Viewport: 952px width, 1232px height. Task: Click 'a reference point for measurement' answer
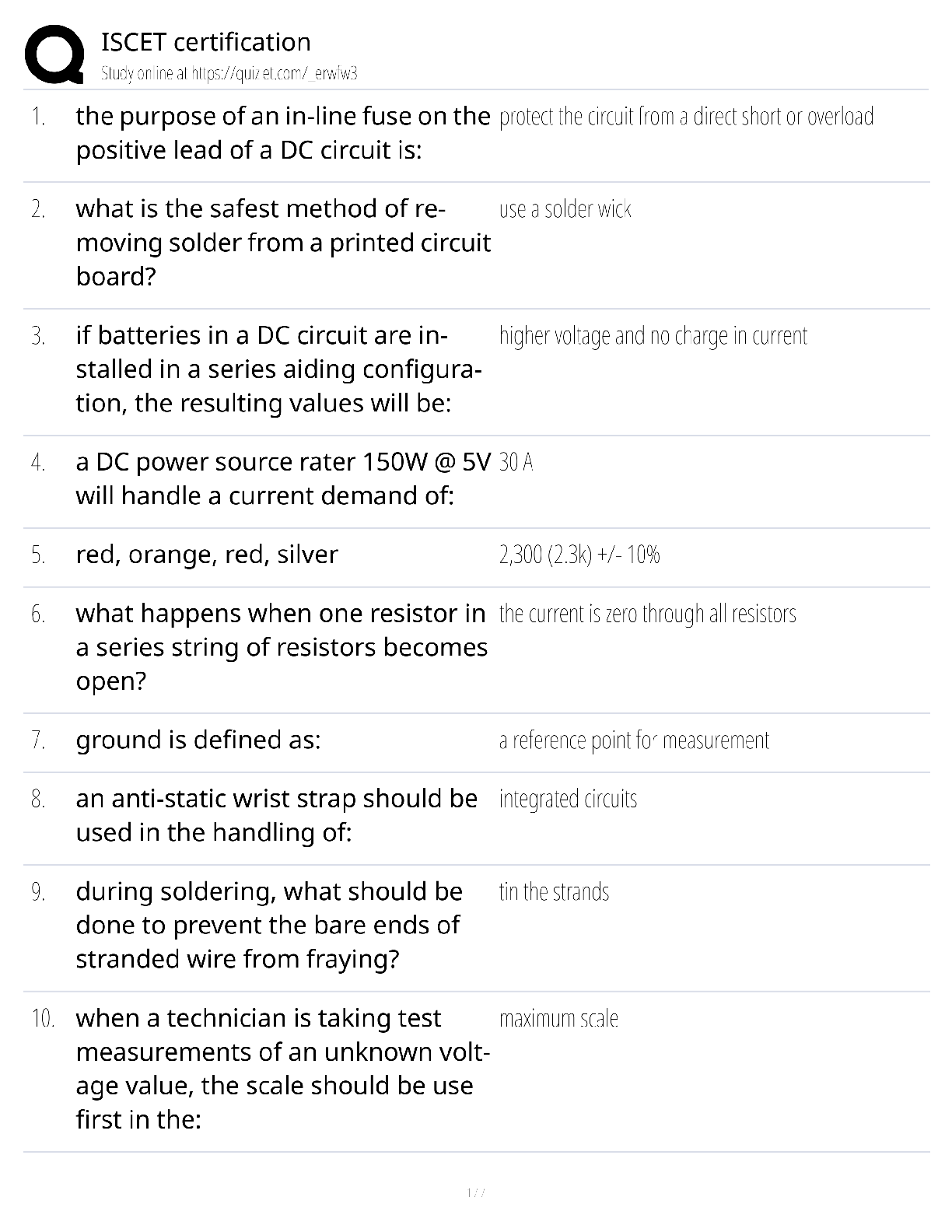click(x=634, y=740)
